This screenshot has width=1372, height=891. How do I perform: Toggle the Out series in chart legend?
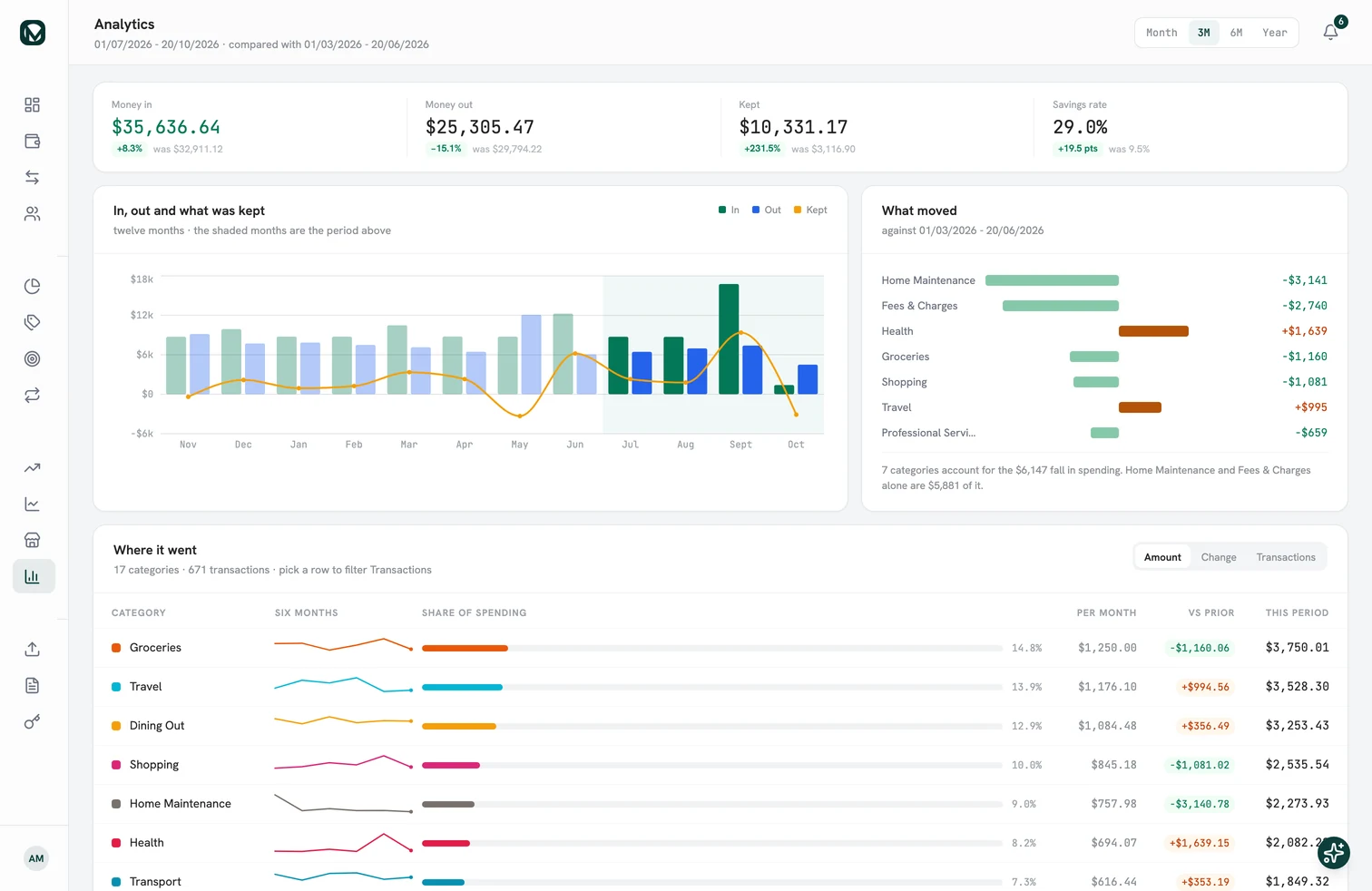[x=767, y=210]
